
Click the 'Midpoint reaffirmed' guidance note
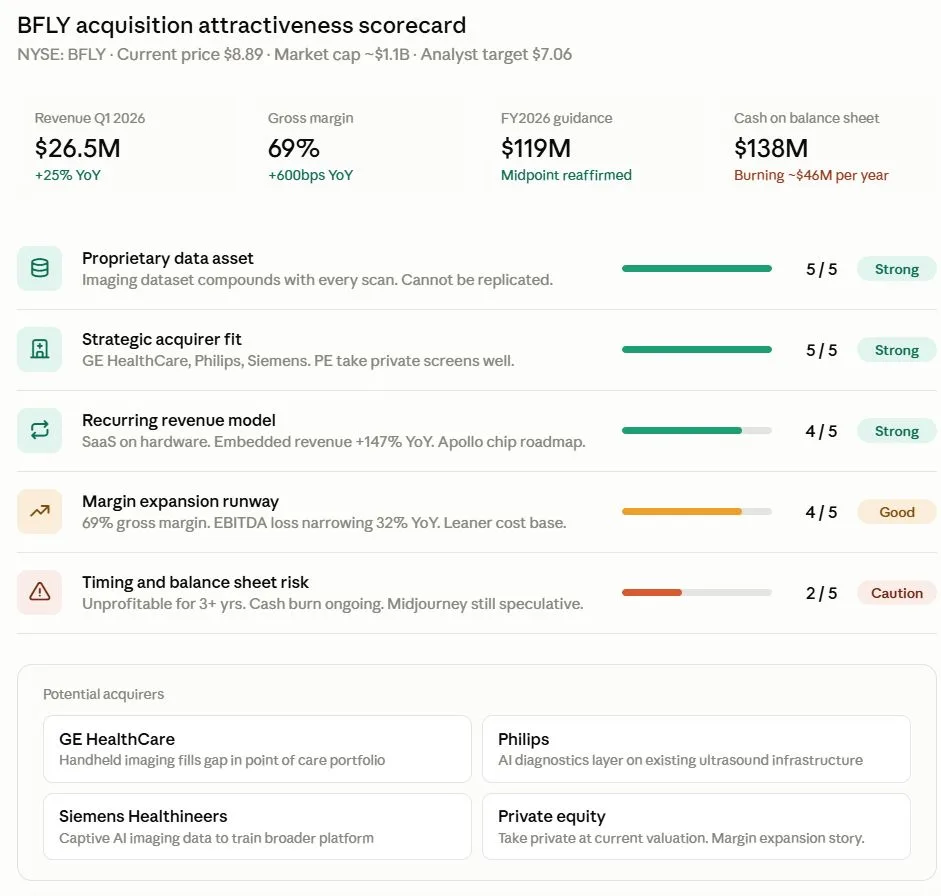pos(566,175)
